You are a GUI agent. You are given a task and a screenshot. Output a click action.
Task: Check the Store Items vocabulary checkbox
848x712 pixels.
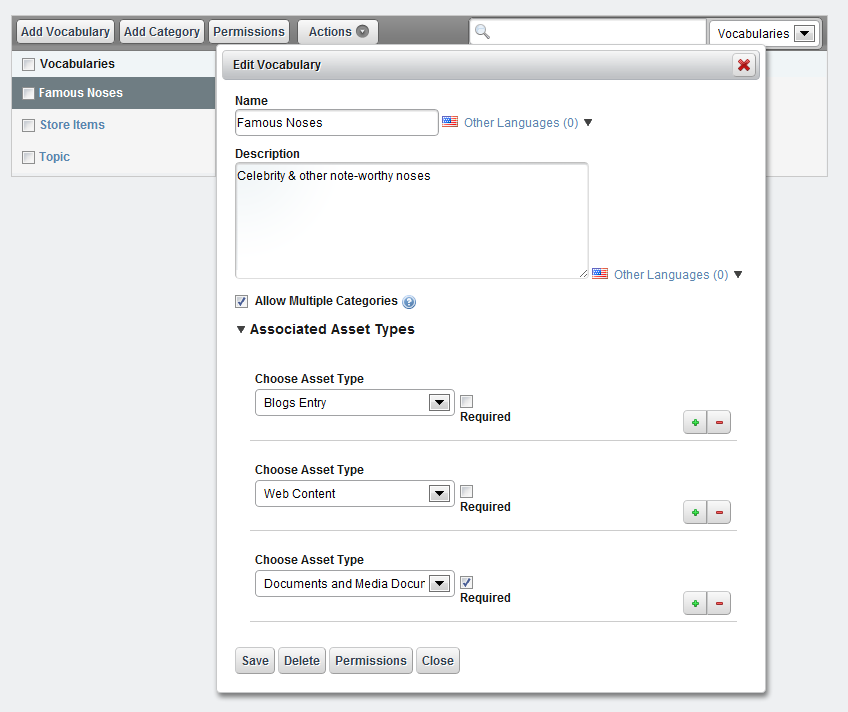(28, 125)
